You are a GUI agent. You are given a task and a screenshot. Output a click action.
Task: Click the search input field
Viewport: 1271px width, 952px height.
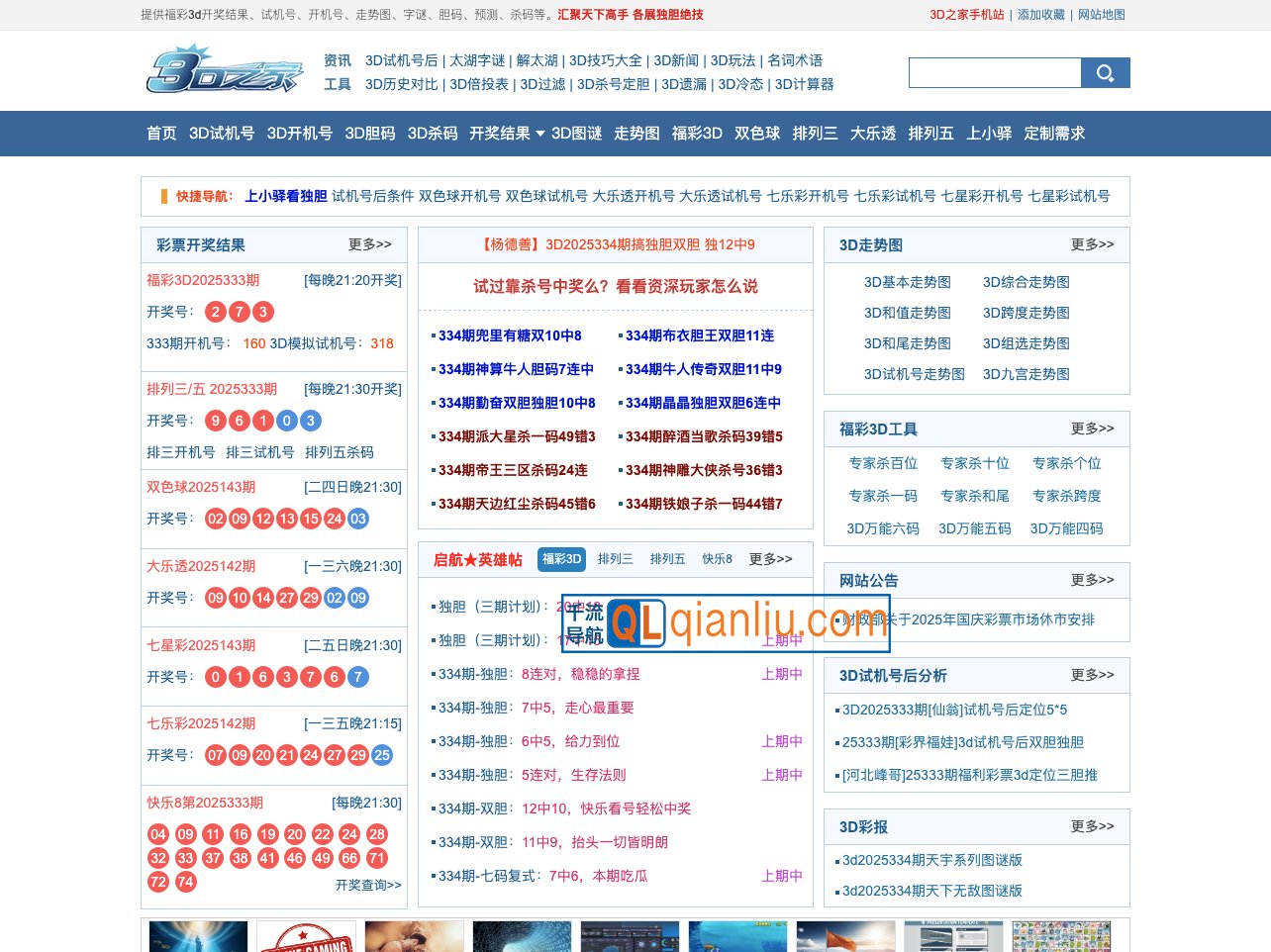(x=994, y=73)
